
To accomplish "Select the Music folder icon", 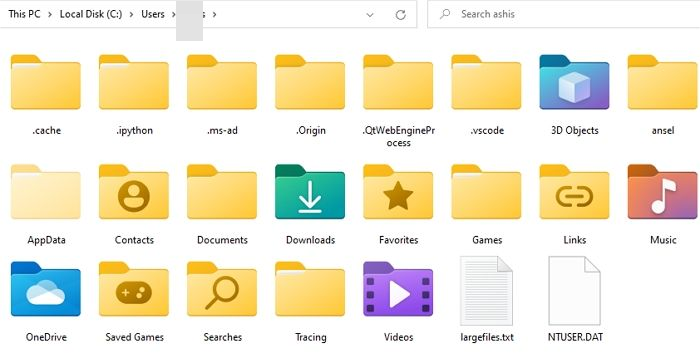I will tap(662, 192).
